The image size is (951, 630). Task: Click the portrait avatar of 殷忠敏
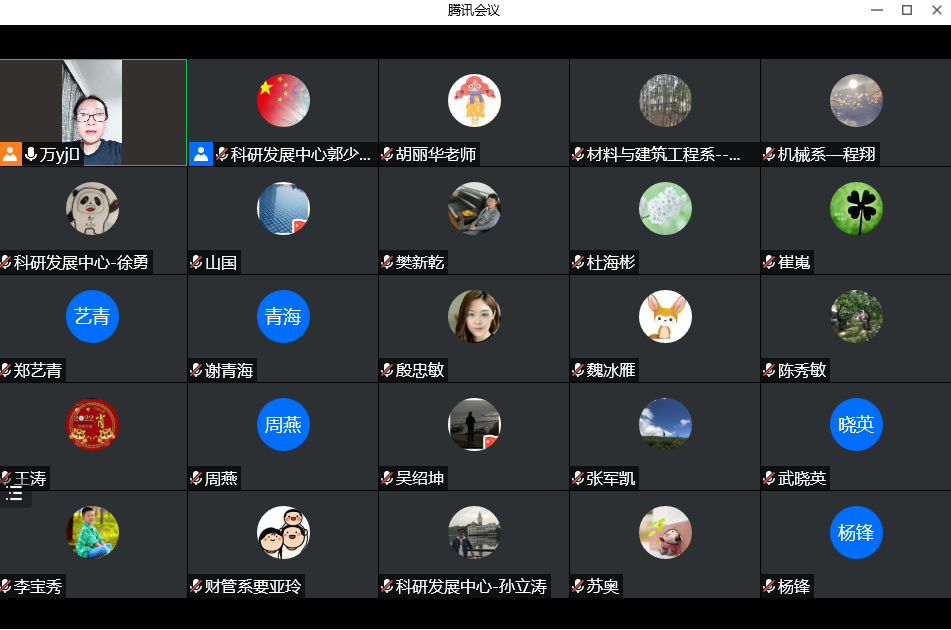coord(474,317)
